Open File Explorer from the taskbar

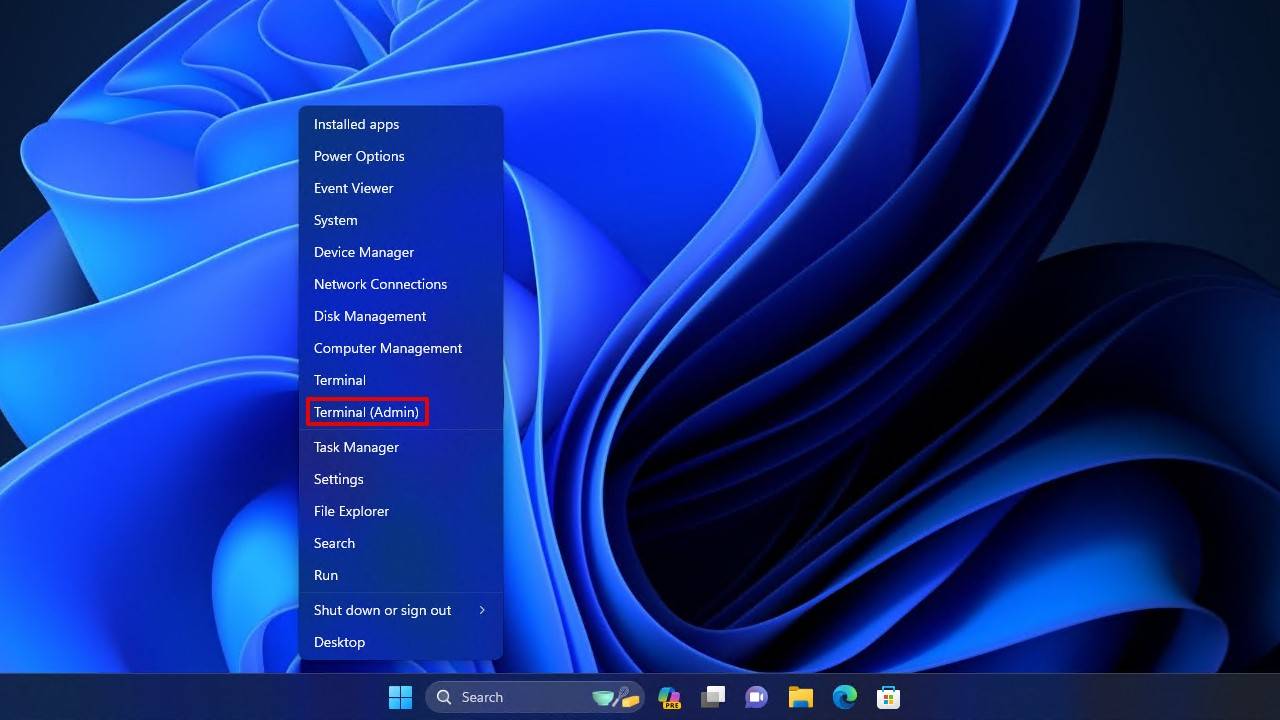[x=800, y=697]
